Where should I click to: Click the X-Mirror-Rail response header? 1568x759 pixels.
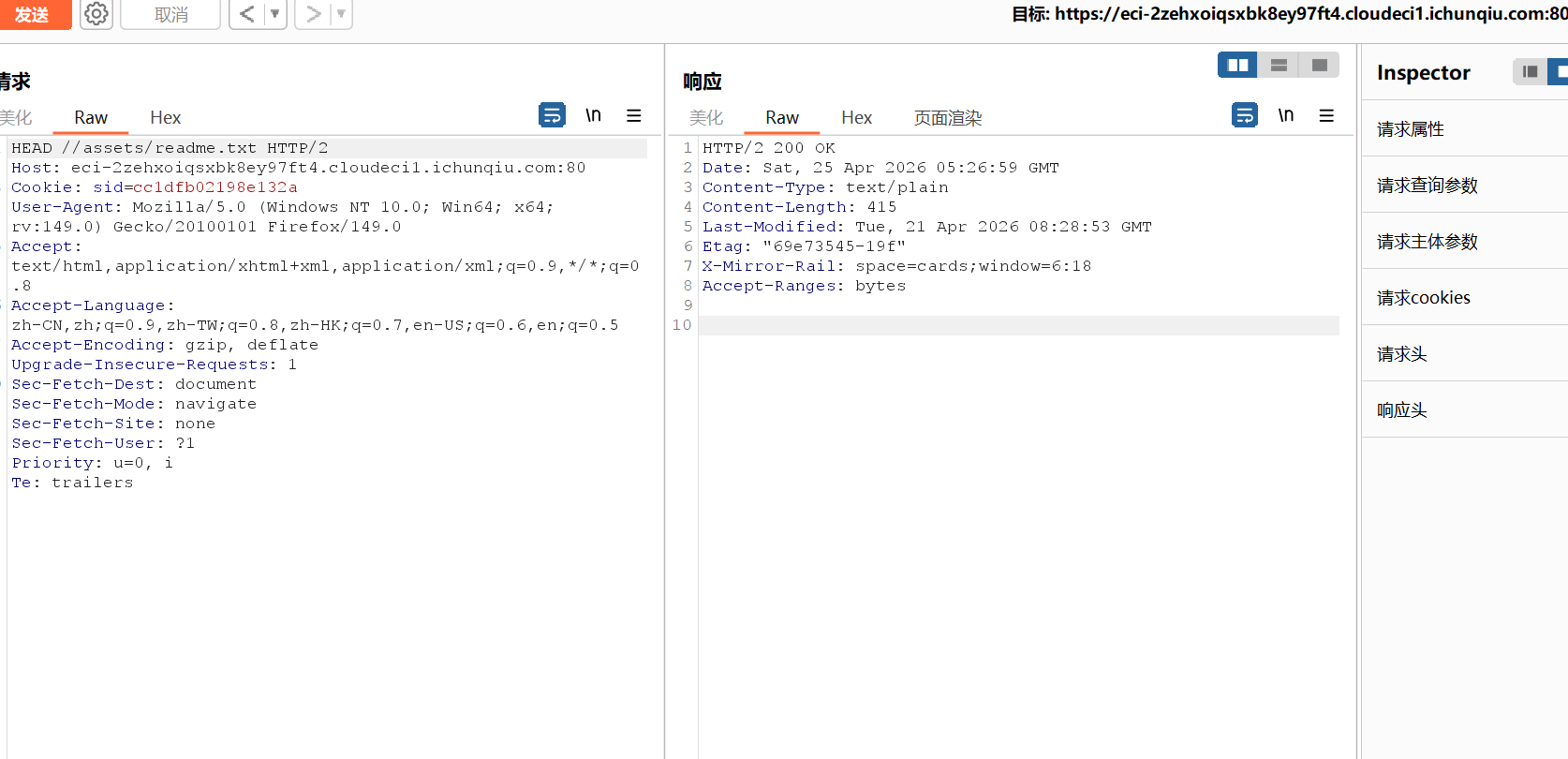point(897,266)
